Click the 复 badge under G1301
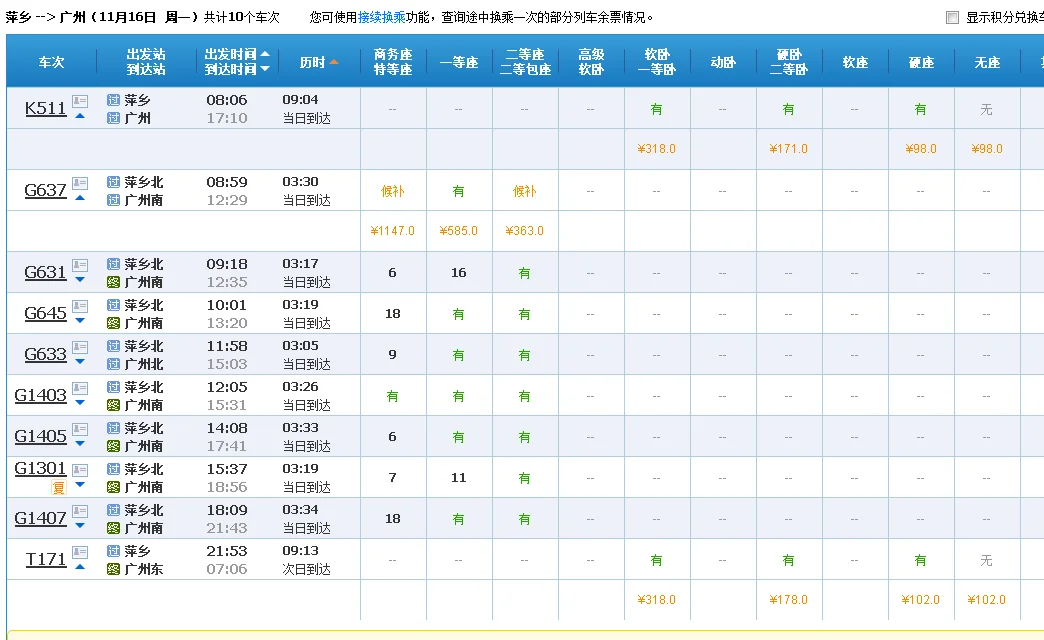Screen dimensions: 1044x640 click(58, 485)
